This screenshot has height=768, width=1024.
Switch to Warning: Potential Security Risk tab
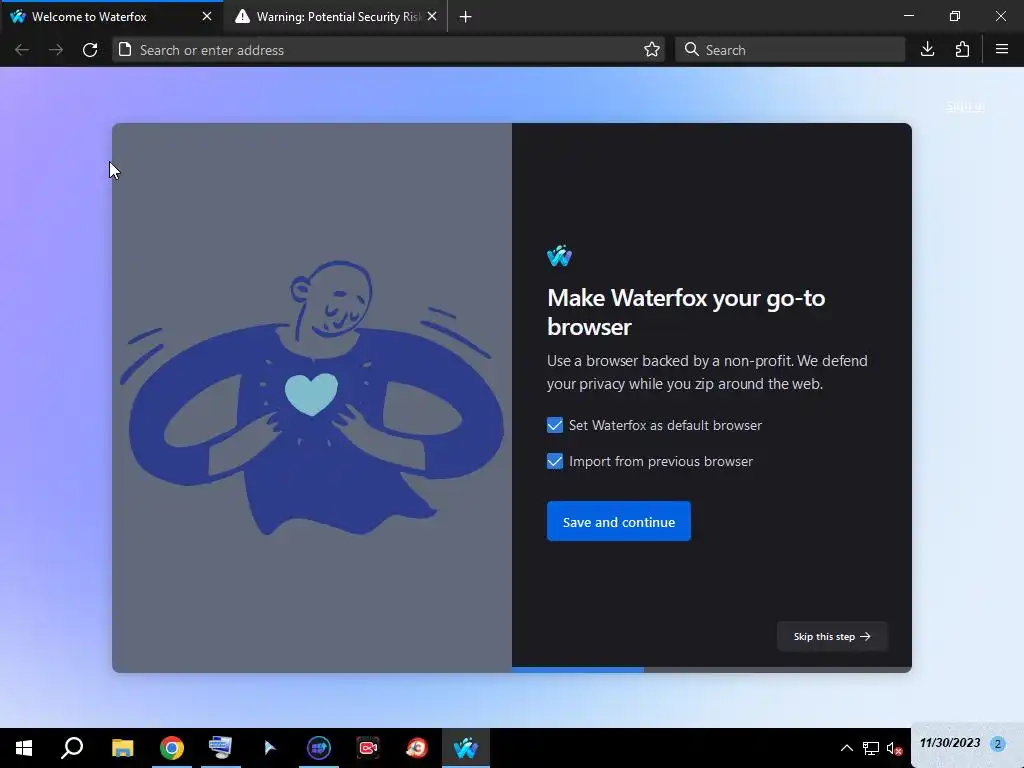pyautogui.click(x=336, y=16)
